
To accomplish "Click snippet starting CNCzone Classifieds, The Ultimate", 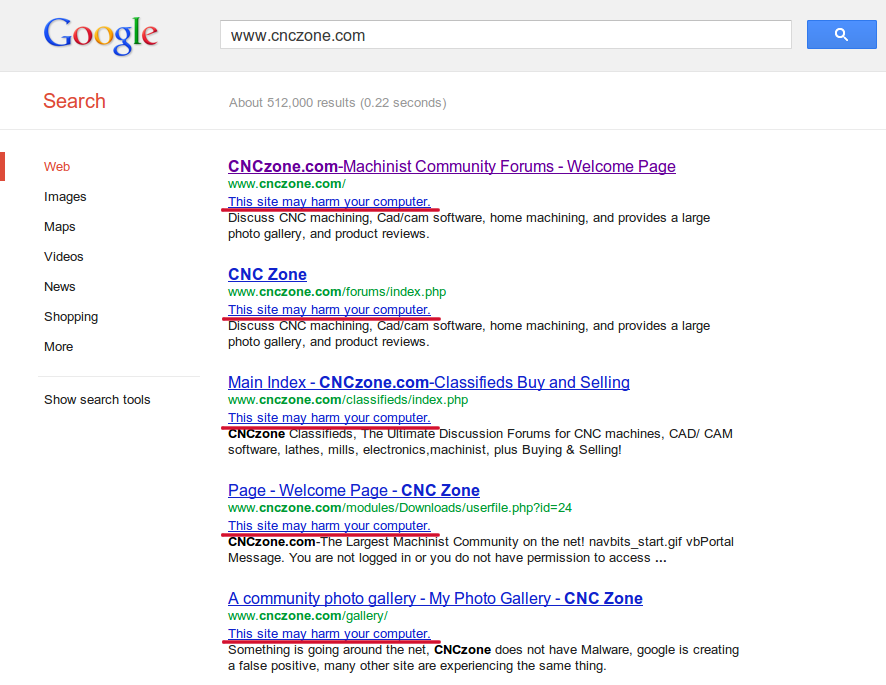I will coord(480,442).
